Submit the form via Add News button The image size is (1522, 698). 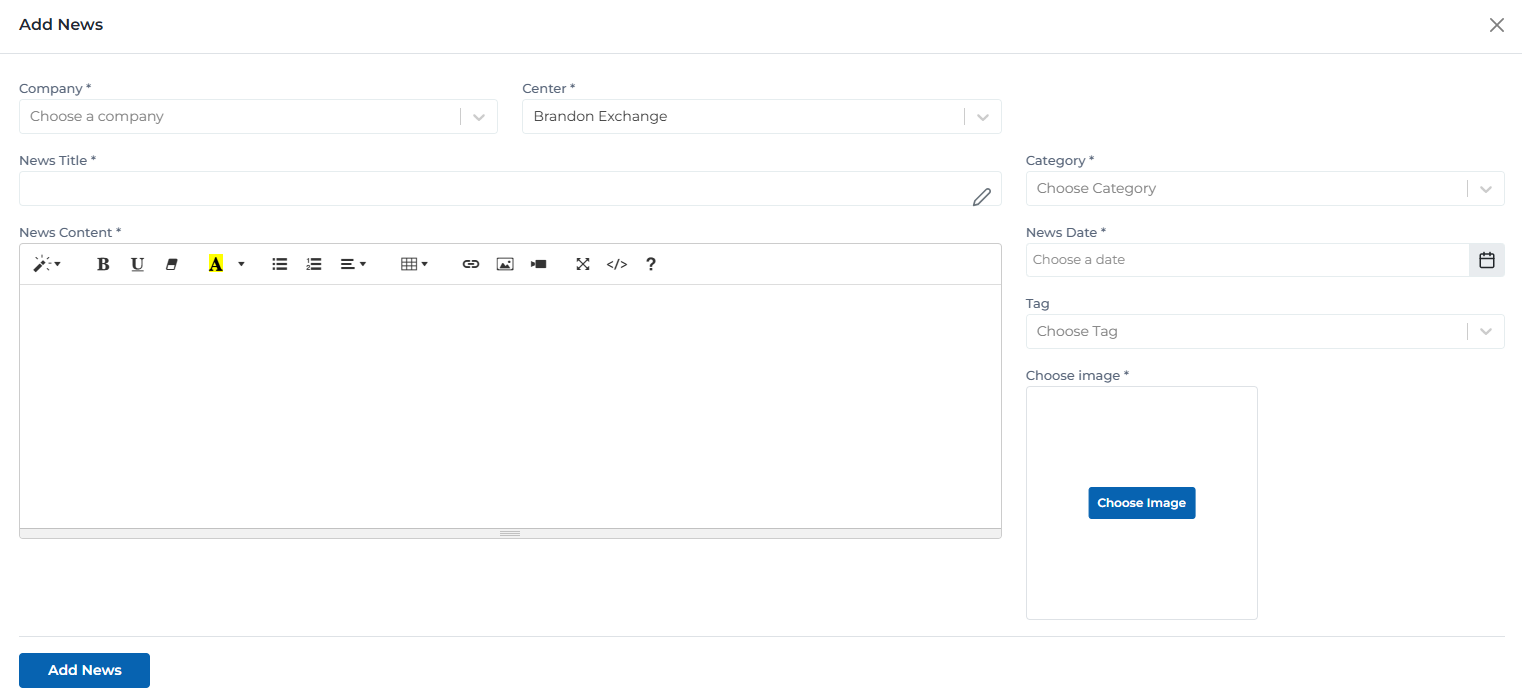click(84, 670)
